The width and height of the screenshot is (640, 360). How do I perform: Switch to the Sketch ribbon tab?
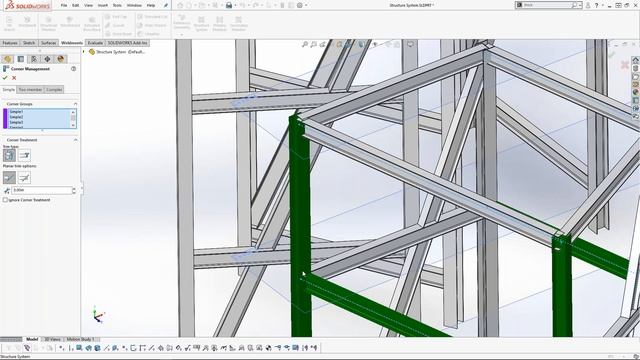pos(29,43)
